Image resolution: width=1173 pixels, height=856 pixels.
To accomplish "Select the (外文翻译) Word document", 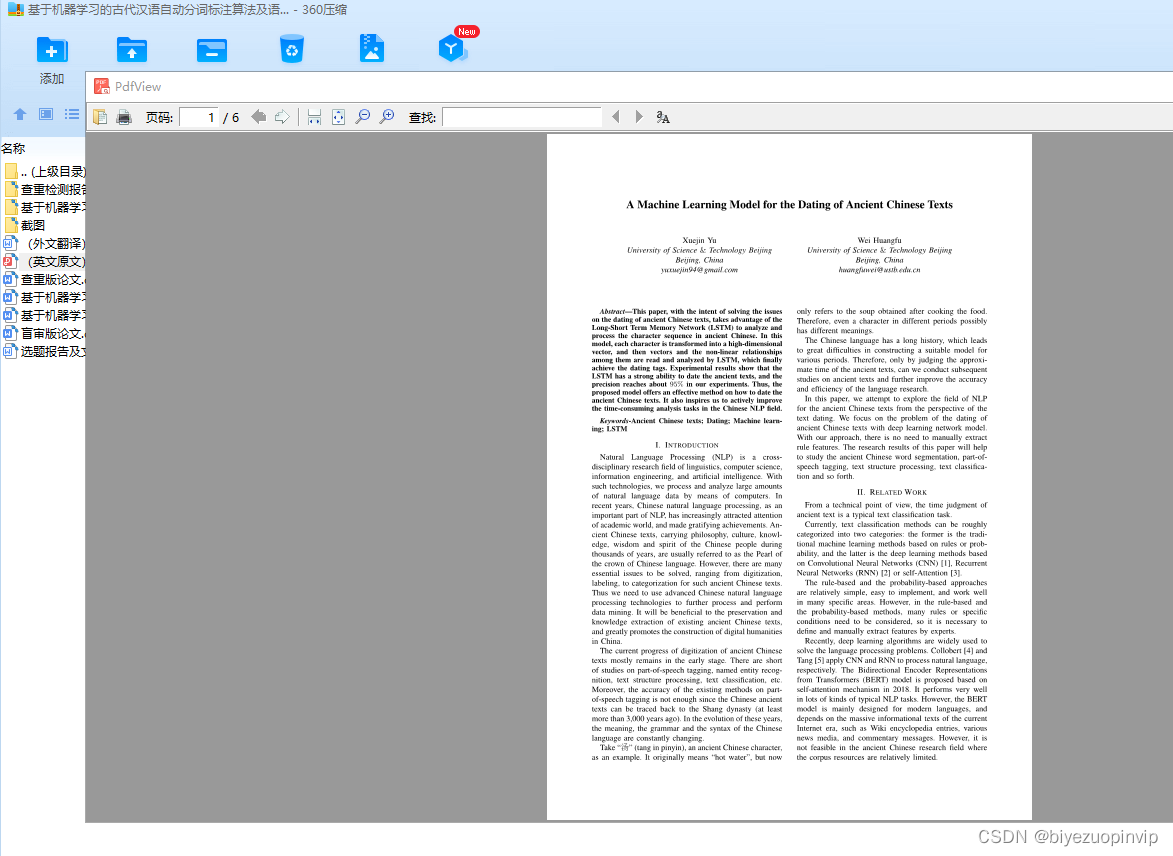I will click(44, 243).
